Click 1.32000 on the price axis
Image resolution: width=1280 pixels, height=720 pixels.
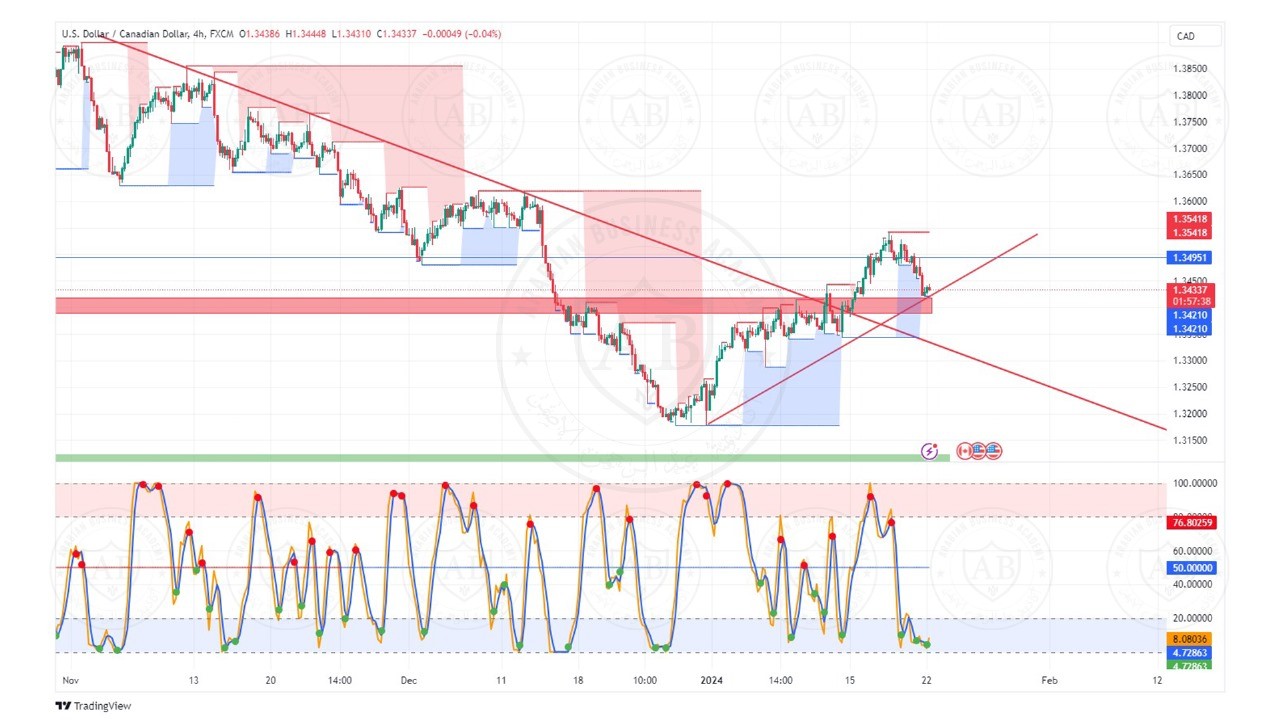(1191, 414)
